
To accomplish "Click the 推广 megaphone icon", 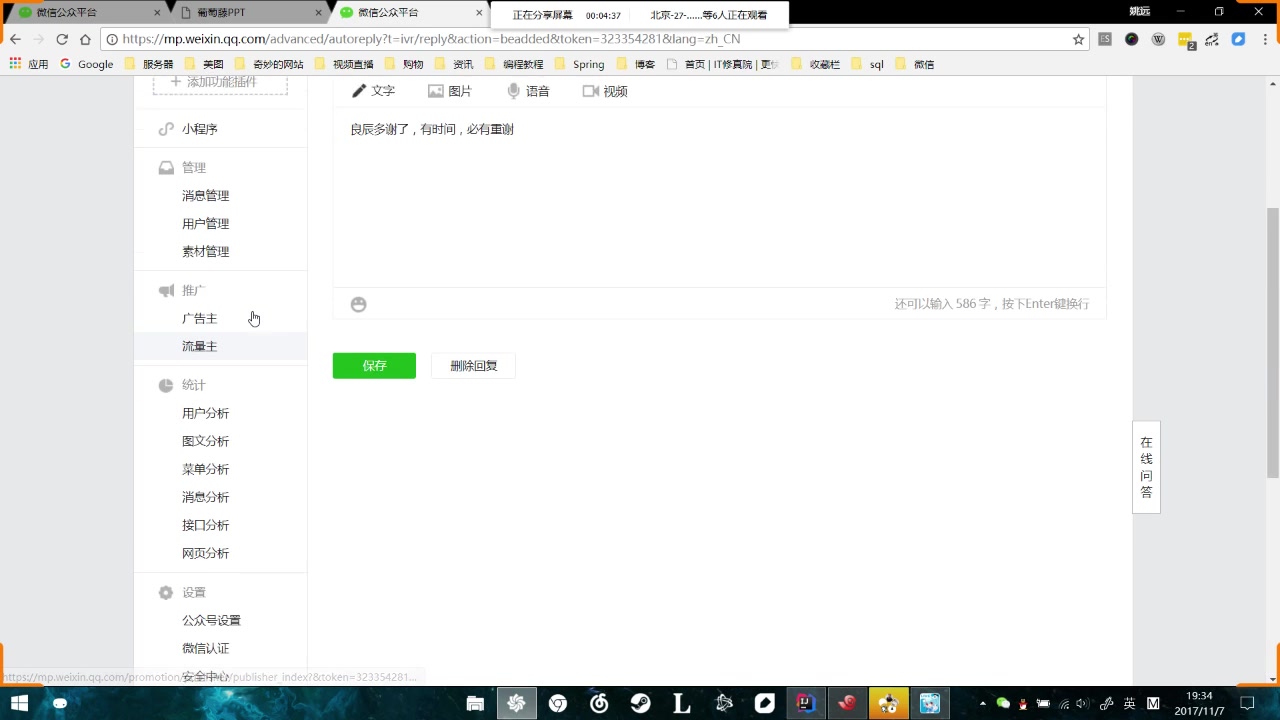I will 165,290.
